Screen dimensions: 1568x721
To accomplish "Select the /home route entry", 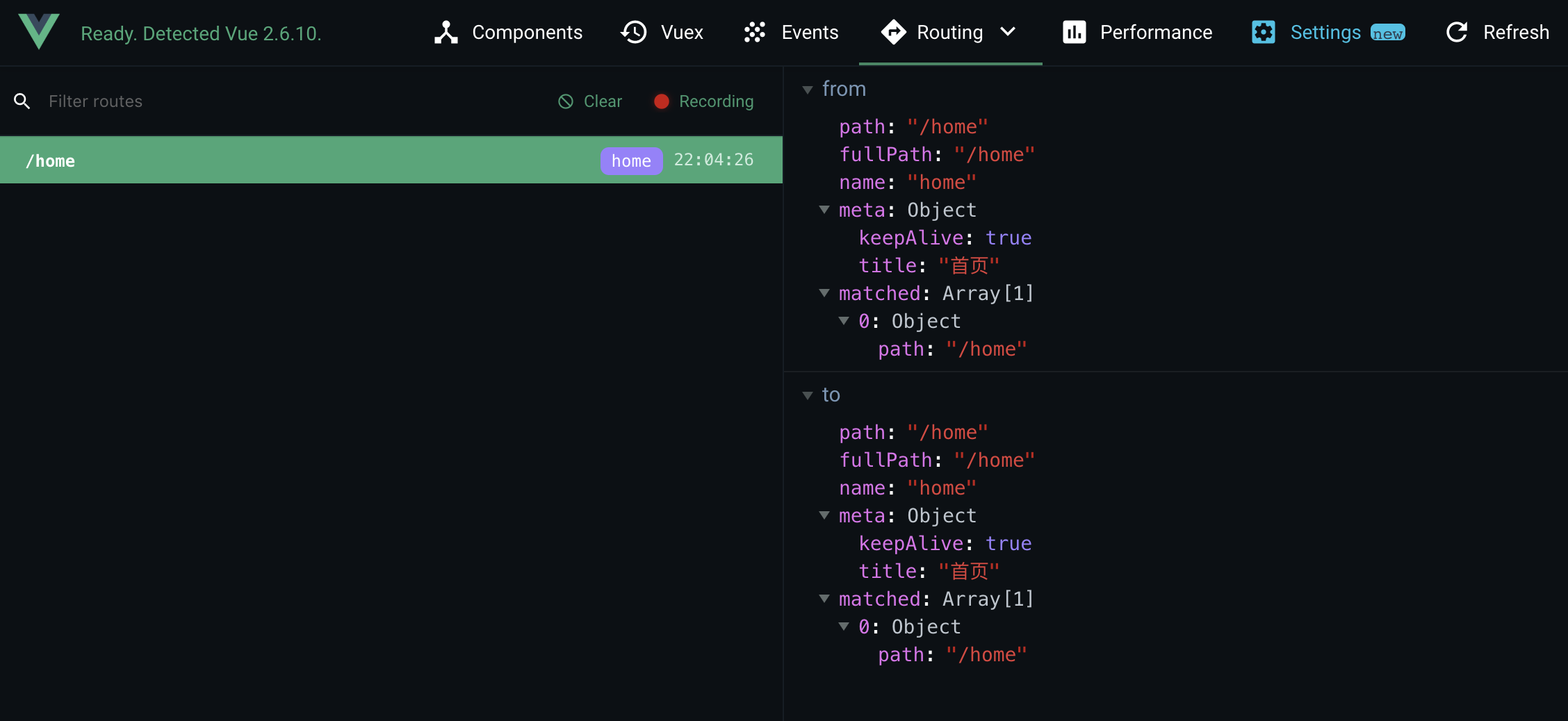I will (391, 160).
